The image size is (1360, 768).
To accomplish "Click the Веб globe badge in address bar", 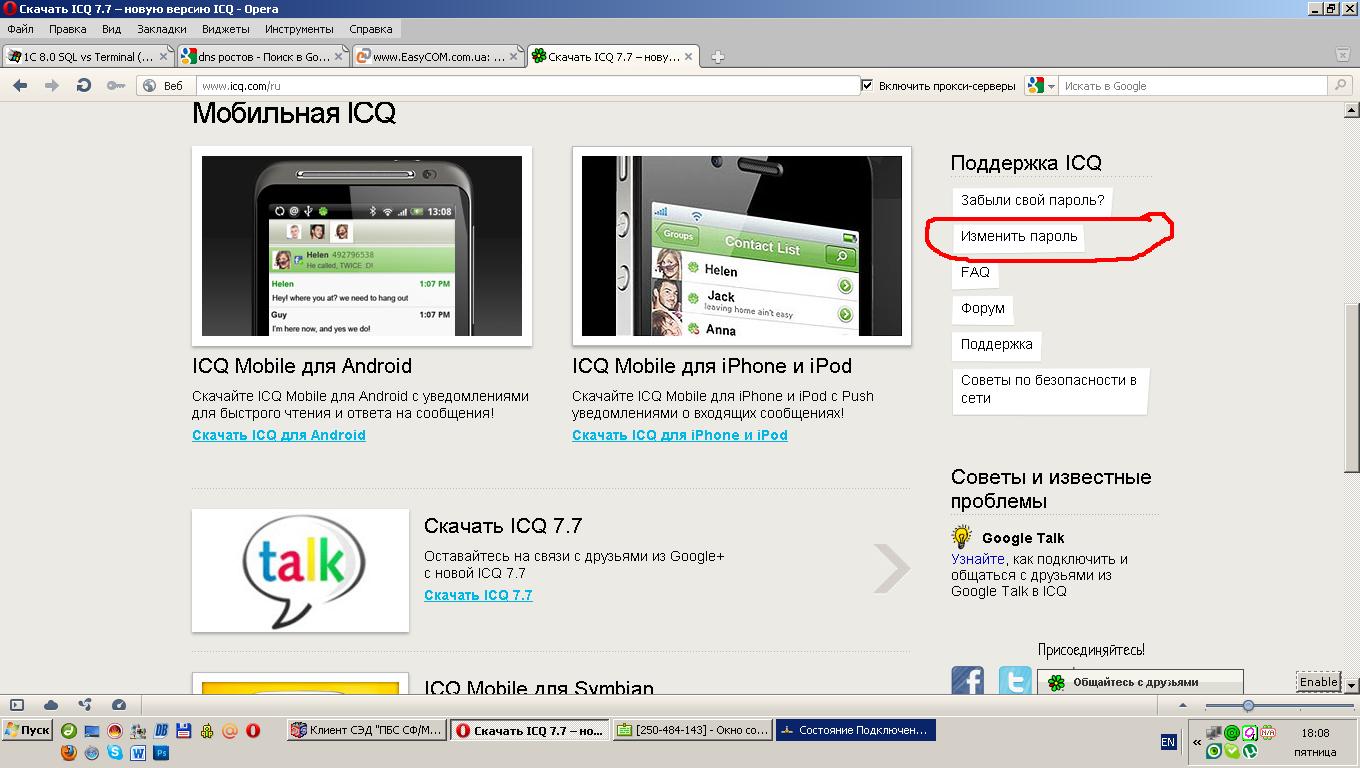I will coord(165,86).
